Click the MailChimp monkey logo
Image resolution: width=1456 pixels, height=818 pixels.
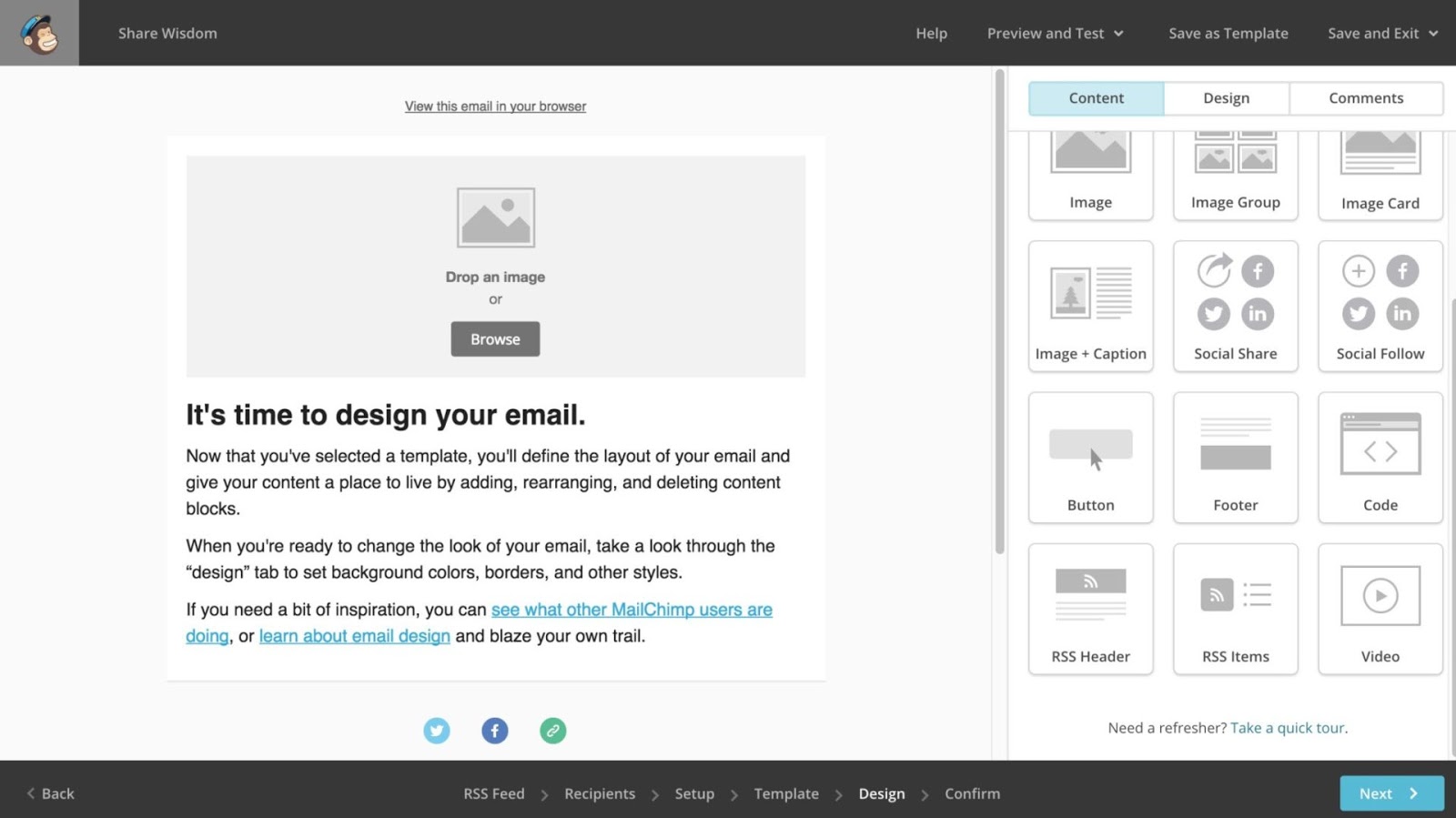39,34
